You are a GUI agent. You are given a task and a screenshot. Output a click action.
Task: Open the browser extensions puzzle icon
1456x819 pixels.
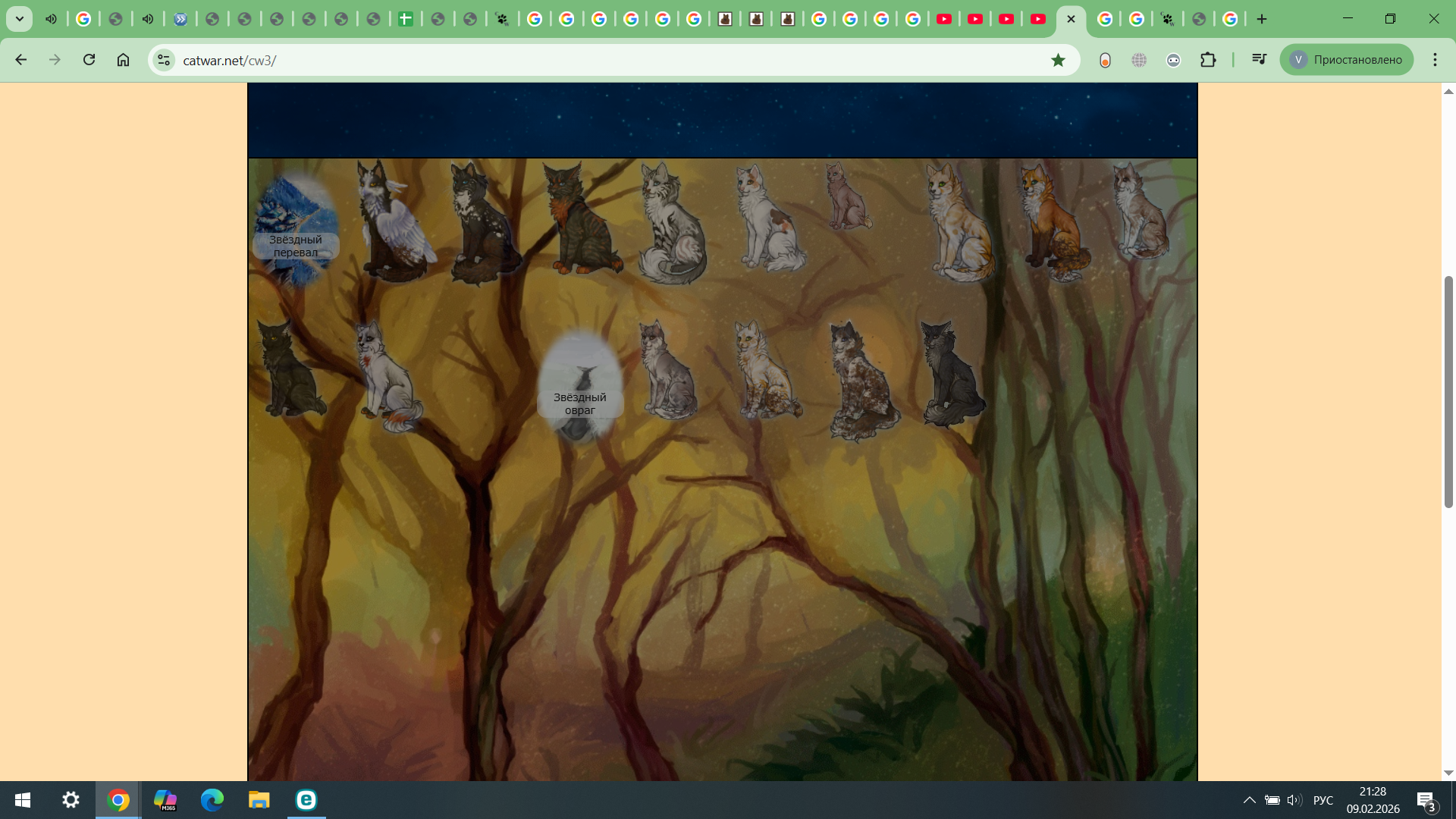[1208, 60]
